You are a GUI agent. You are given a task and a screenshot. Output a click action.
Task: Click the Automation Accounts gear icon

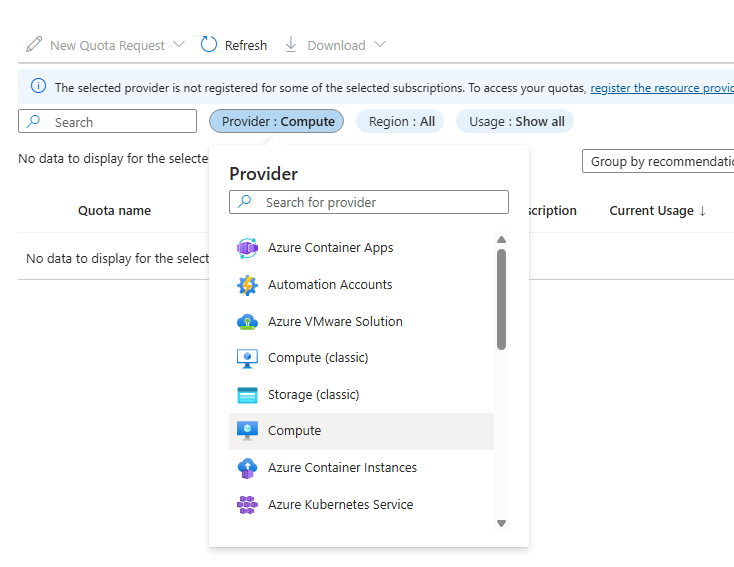[x=247, y=285]
